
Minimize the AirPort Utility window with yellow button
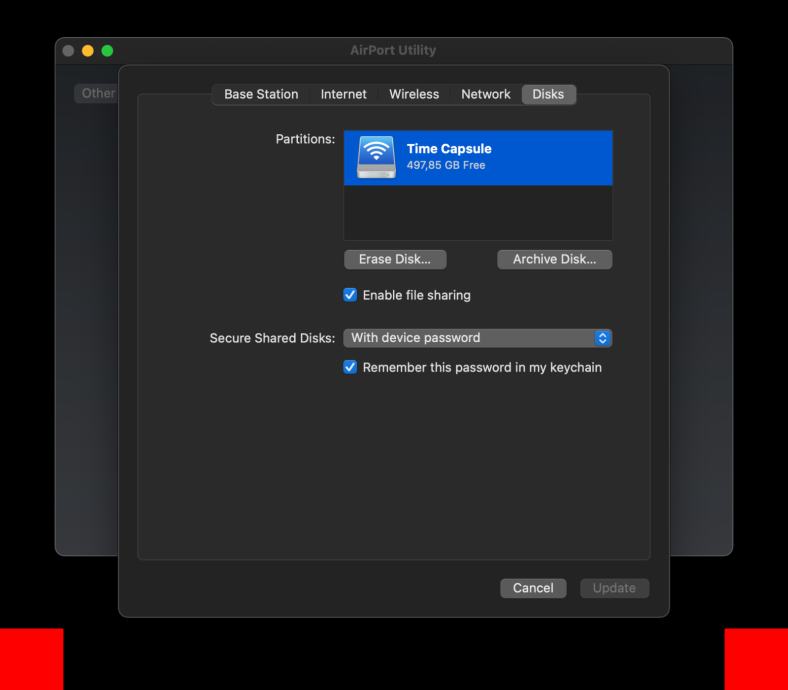click(88, 51)
